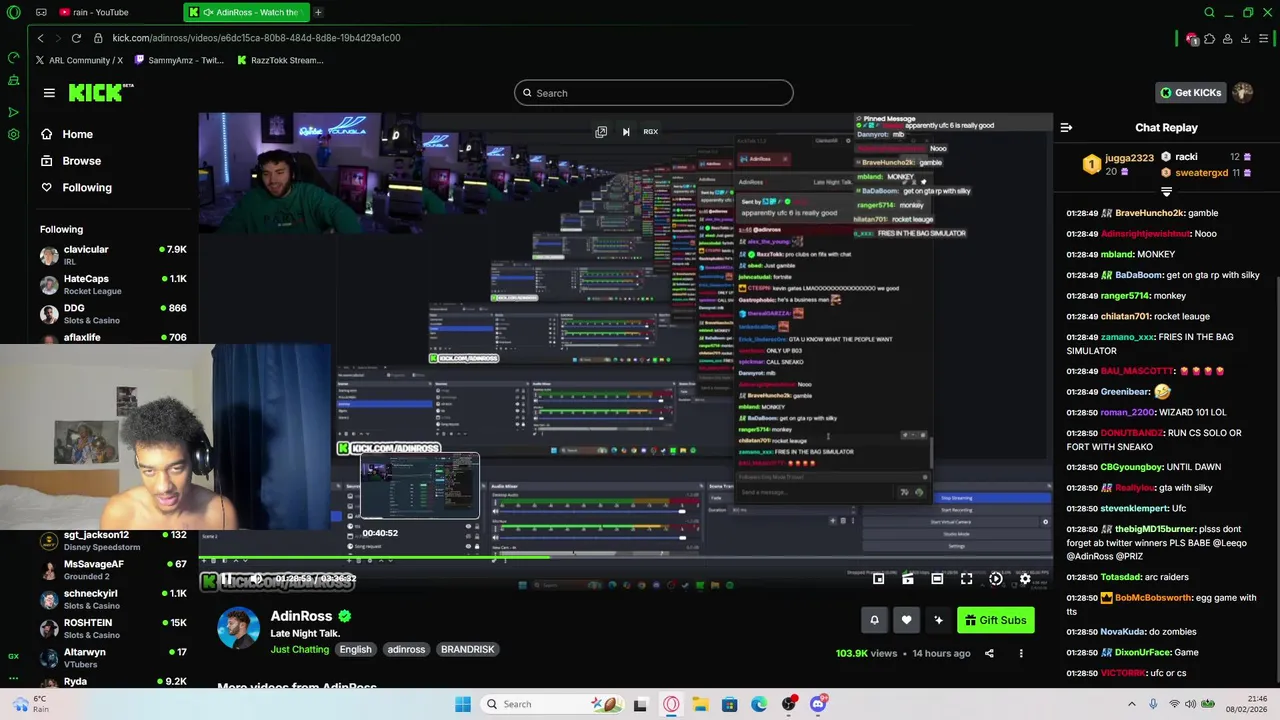The image size is (1280, 720).
Task: Reload the page in browser
Action: (x=76, y=38)
